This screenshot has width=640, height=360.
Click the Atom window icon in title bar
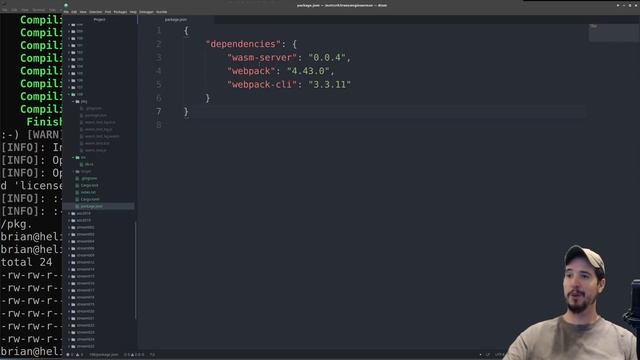(x=66, y=5)
